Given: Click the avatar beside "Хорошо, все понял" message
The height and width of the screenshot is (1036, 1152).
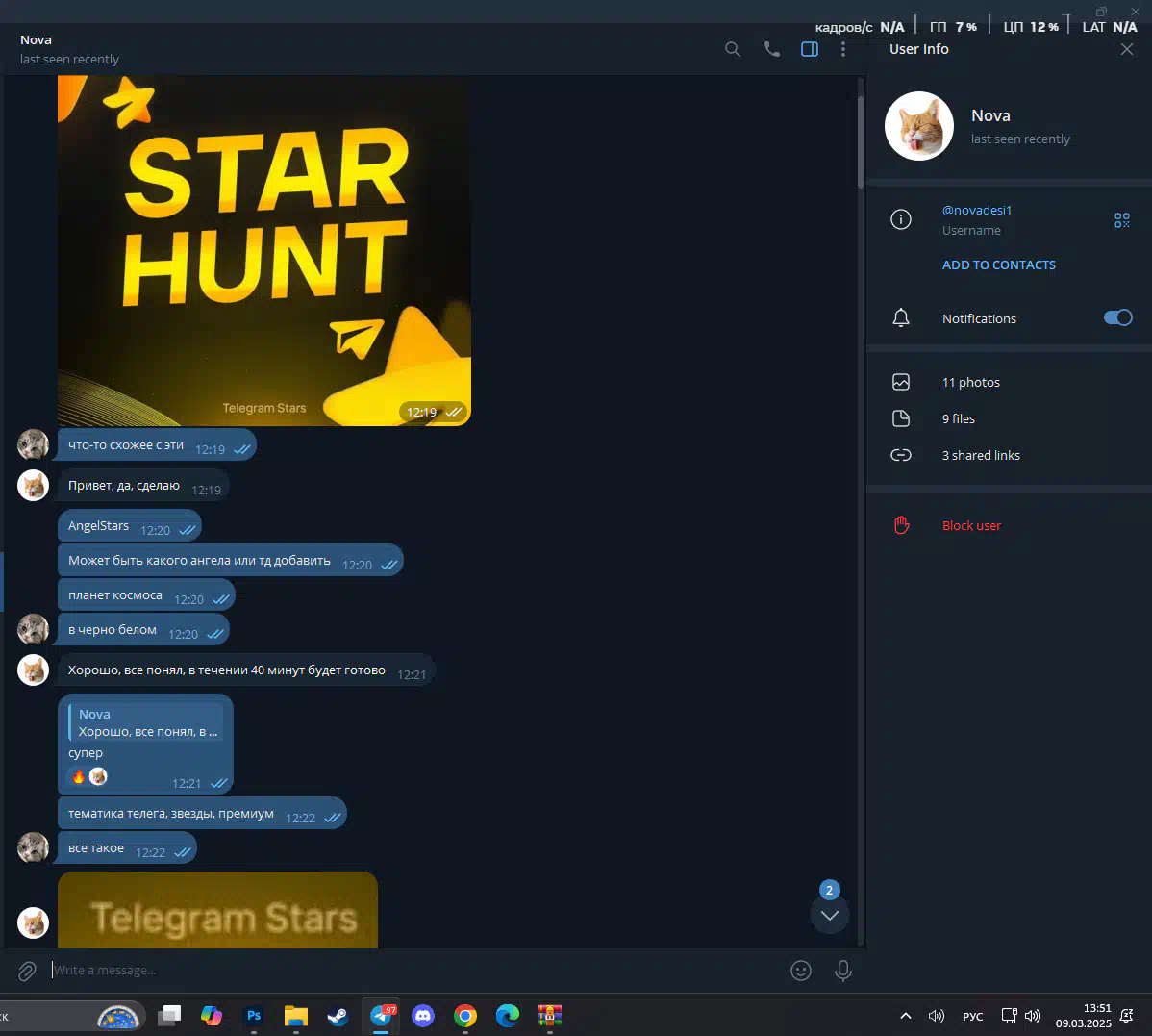Looking at the screenshot, I should pos(33,670).
